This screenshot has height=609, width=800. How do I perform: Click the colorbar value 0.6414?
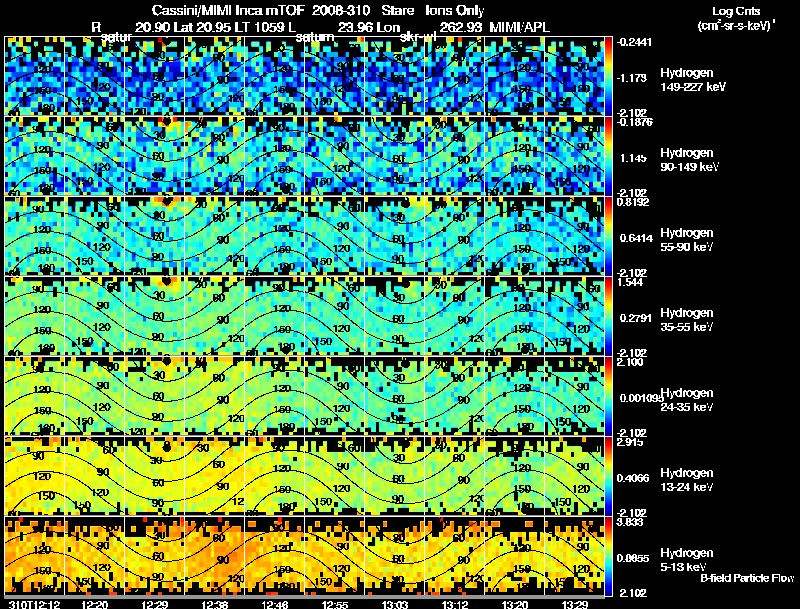coord(636,238)
